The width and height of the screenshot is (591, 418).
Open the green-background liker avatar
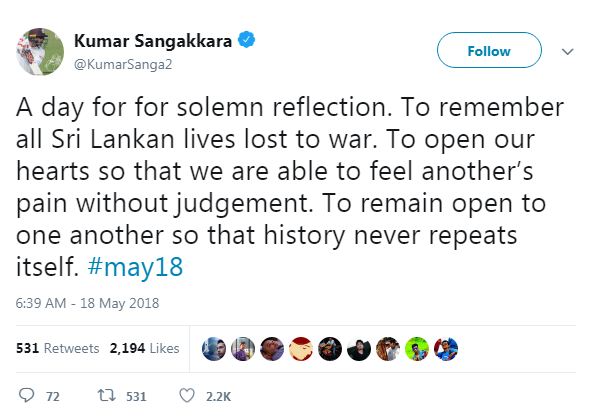(x=417, y=349)
